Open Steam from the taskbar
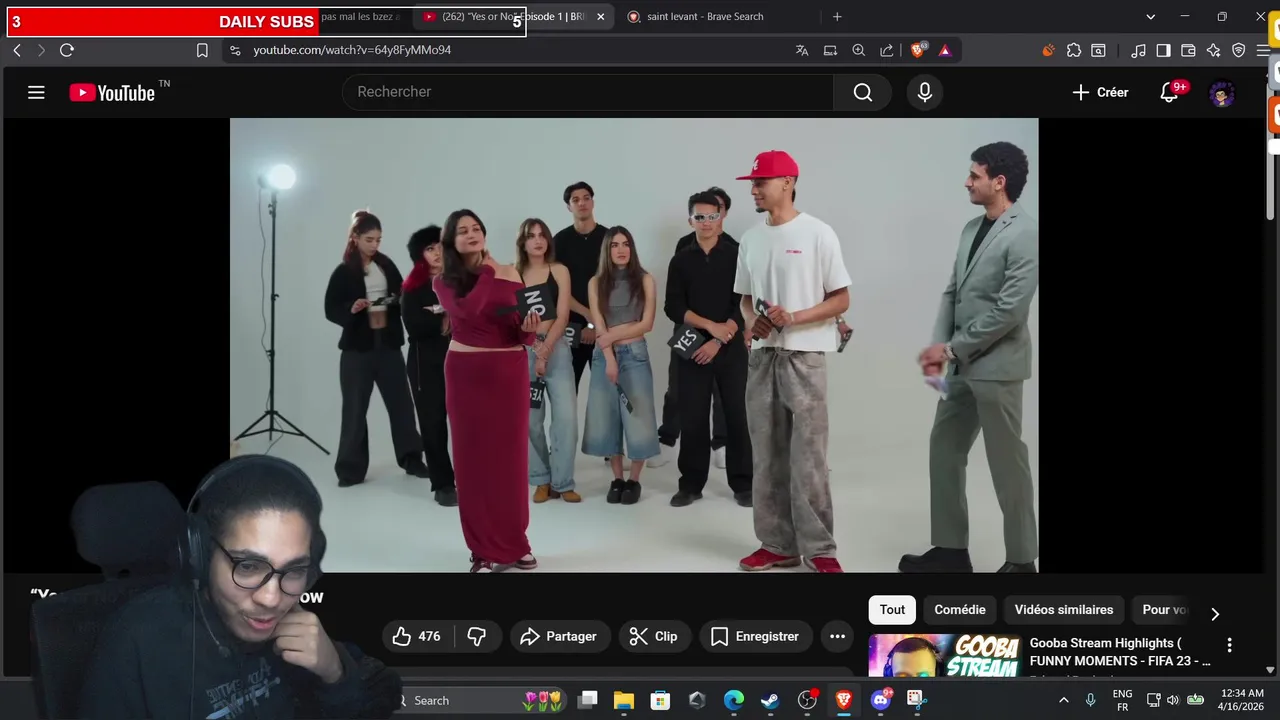The height and width of the screenshot is (720, 1280). tap(770, 700)
